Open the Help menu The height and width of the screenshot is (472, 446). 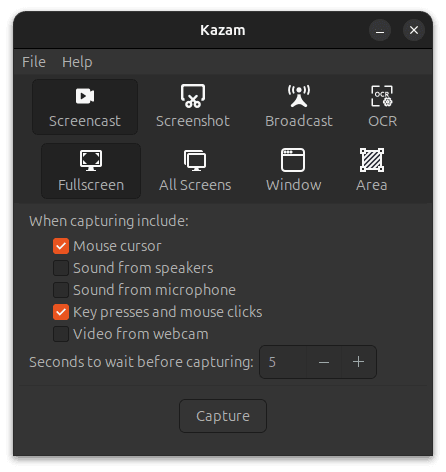(x=77, y=62)
